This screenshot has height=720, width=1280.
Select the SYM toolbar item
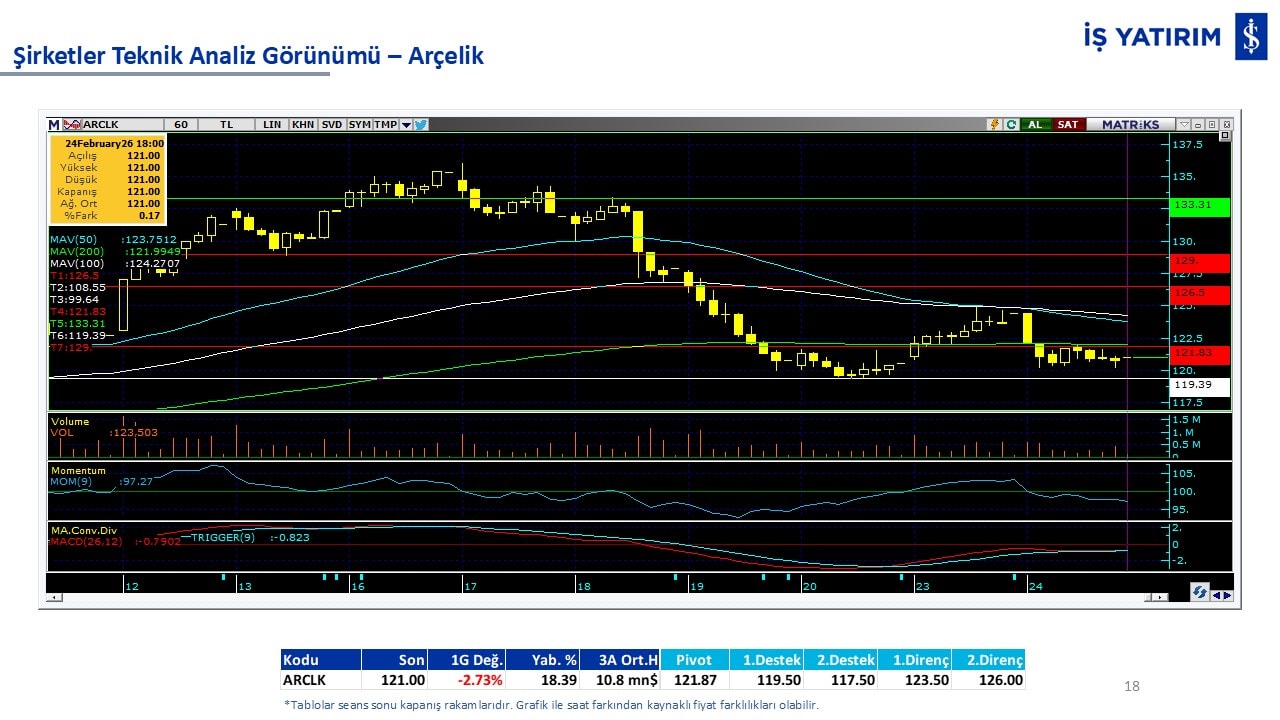tap(359, 125)
